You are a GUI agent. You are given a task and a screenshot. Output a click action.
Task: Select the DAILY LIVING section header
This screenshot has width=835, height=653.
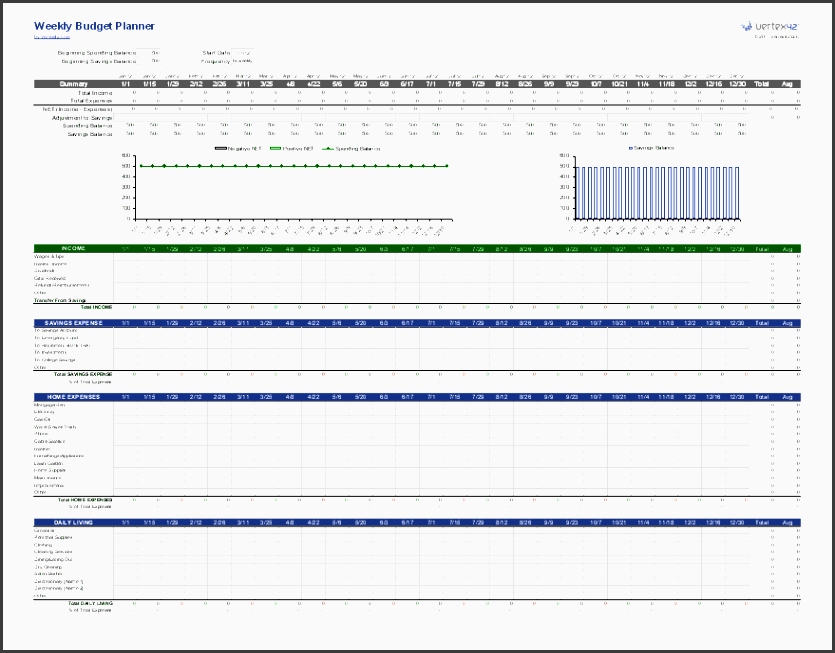(73, 522)
